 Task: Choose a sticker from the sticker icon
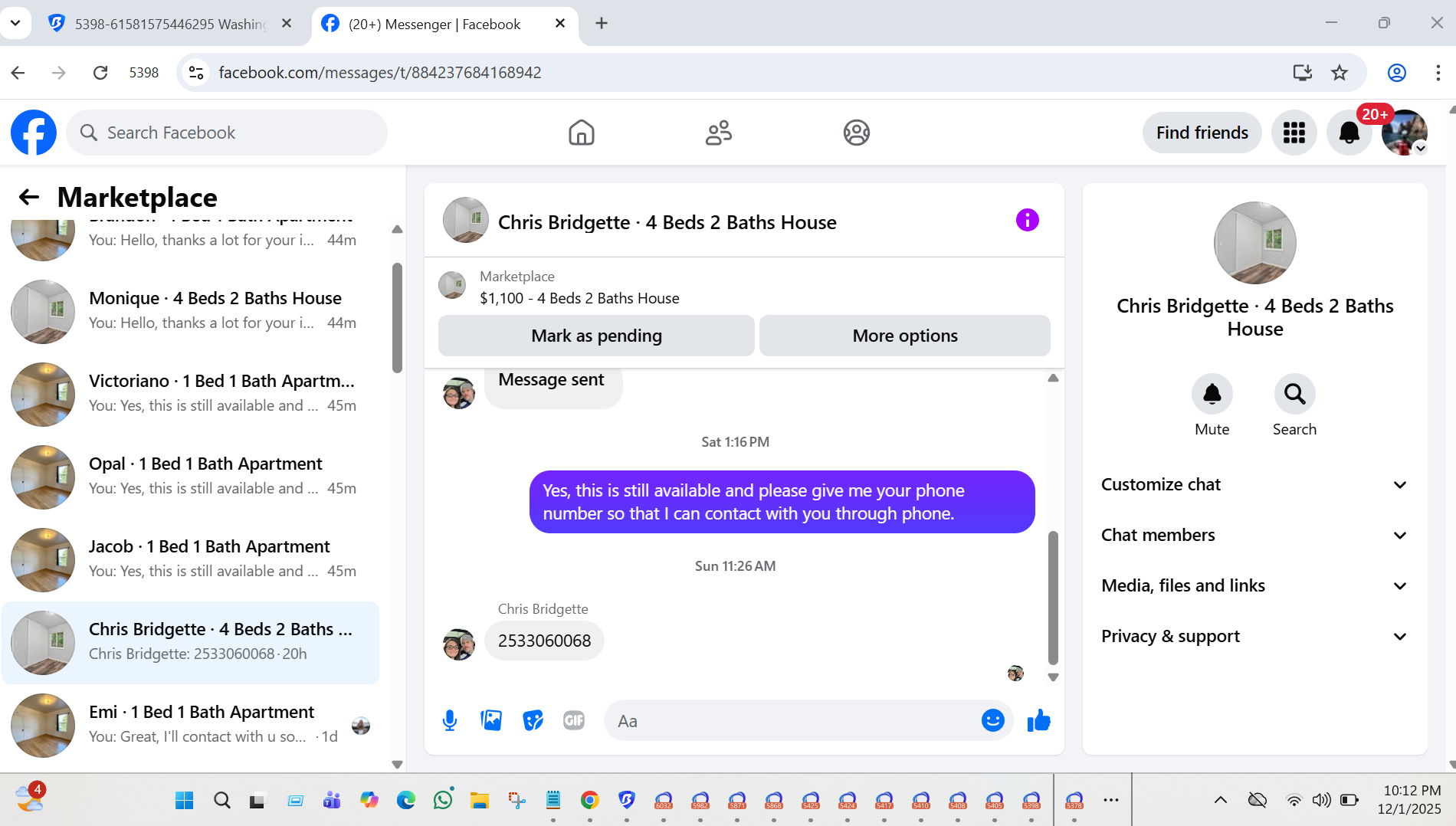coord(533,720)
